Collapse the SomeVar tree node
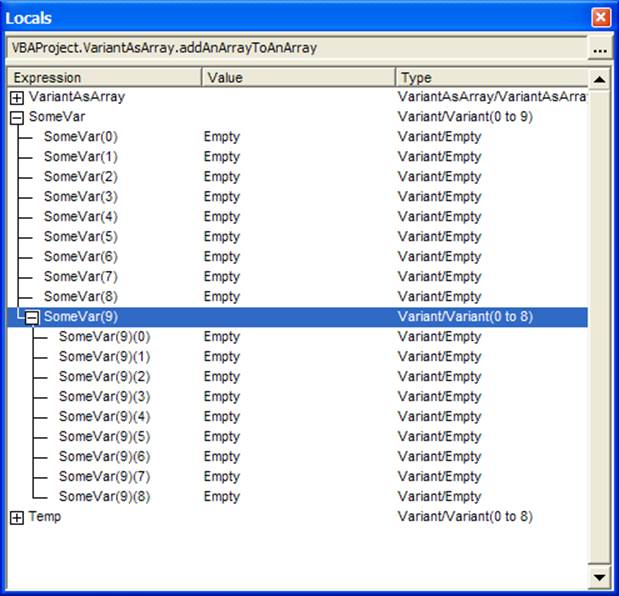619x596 pixels. [x=17, y=118]
